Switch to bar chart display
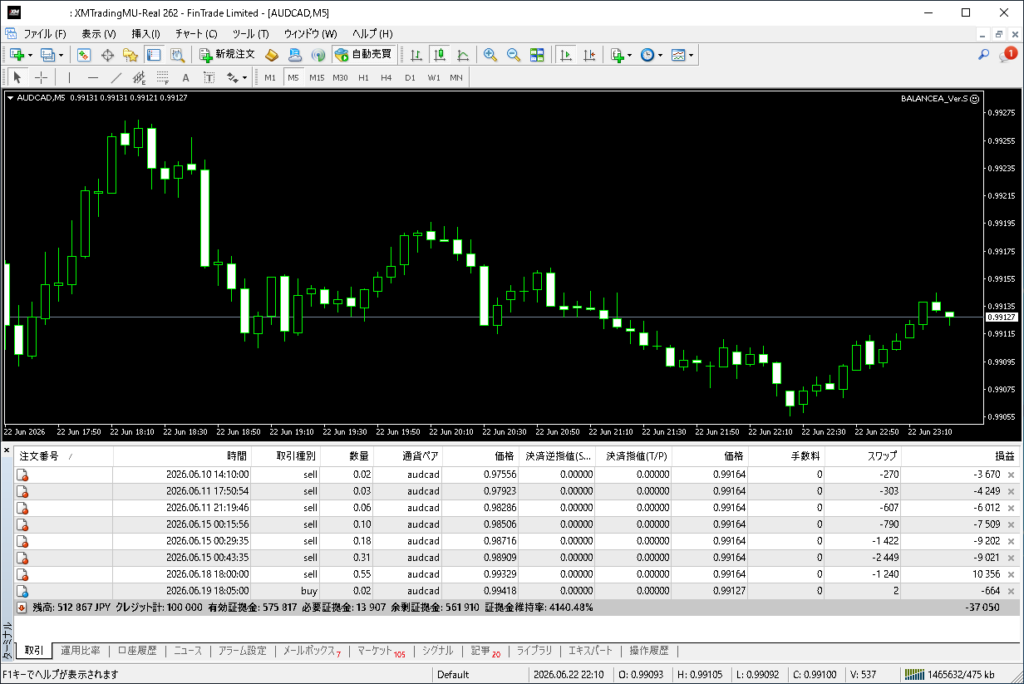Screen dimensions: 1024x684 [416, 55]
